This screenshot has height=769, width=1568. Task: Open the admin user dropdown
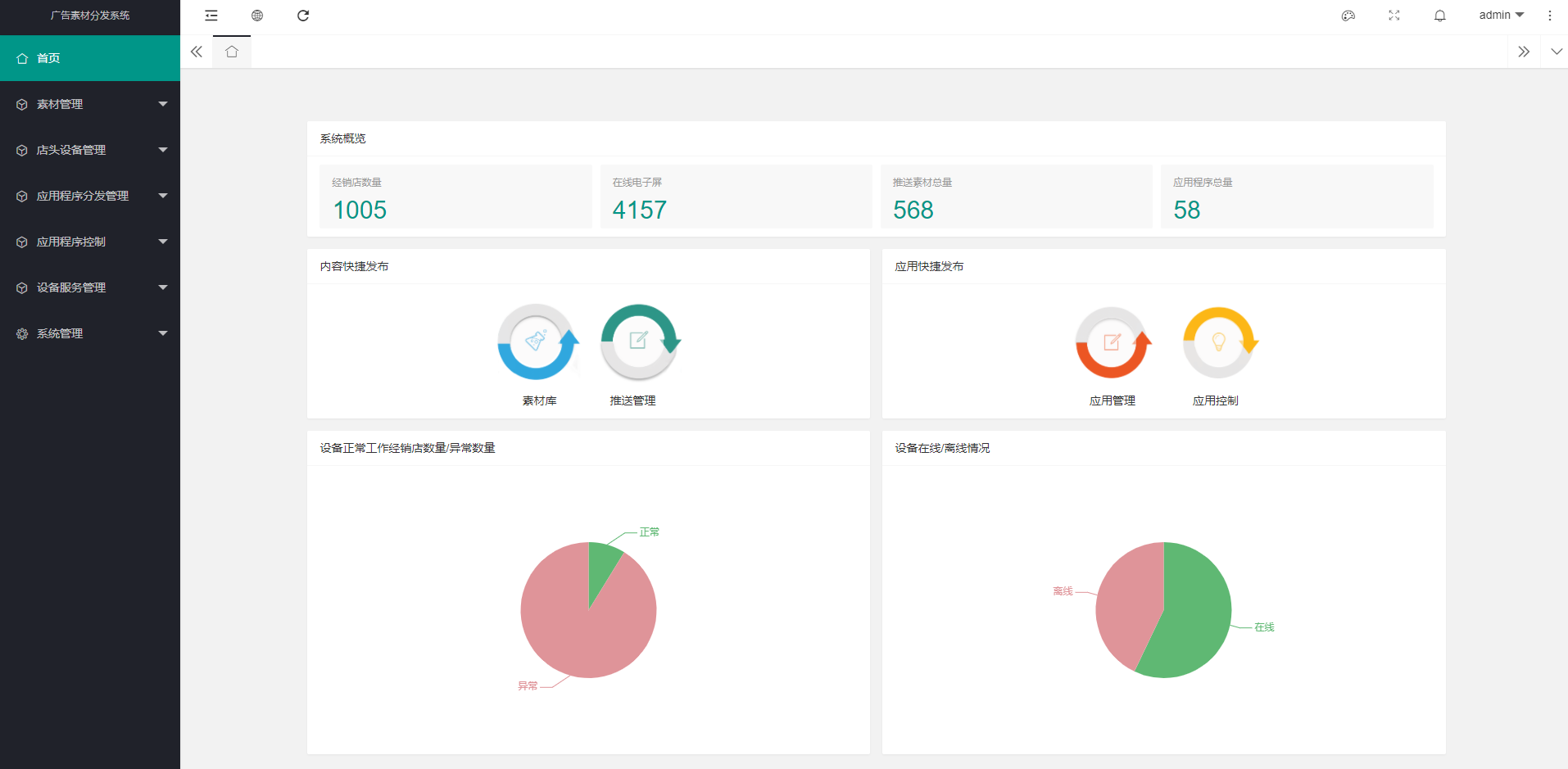(x=1502, y=16)
